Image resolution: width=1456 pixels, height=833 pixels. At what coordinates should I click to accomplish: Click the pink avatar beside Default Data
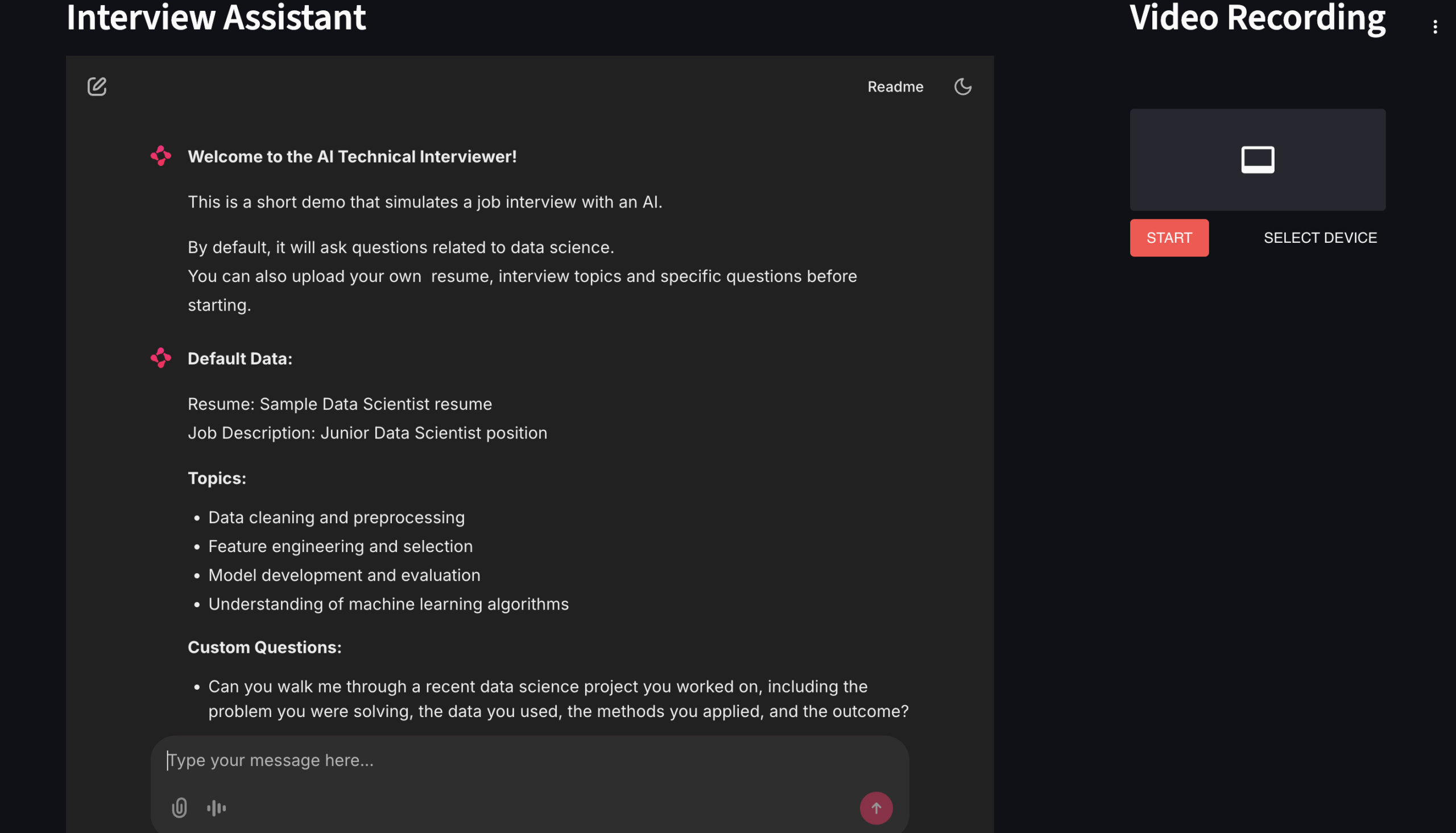tap(160, 358)
